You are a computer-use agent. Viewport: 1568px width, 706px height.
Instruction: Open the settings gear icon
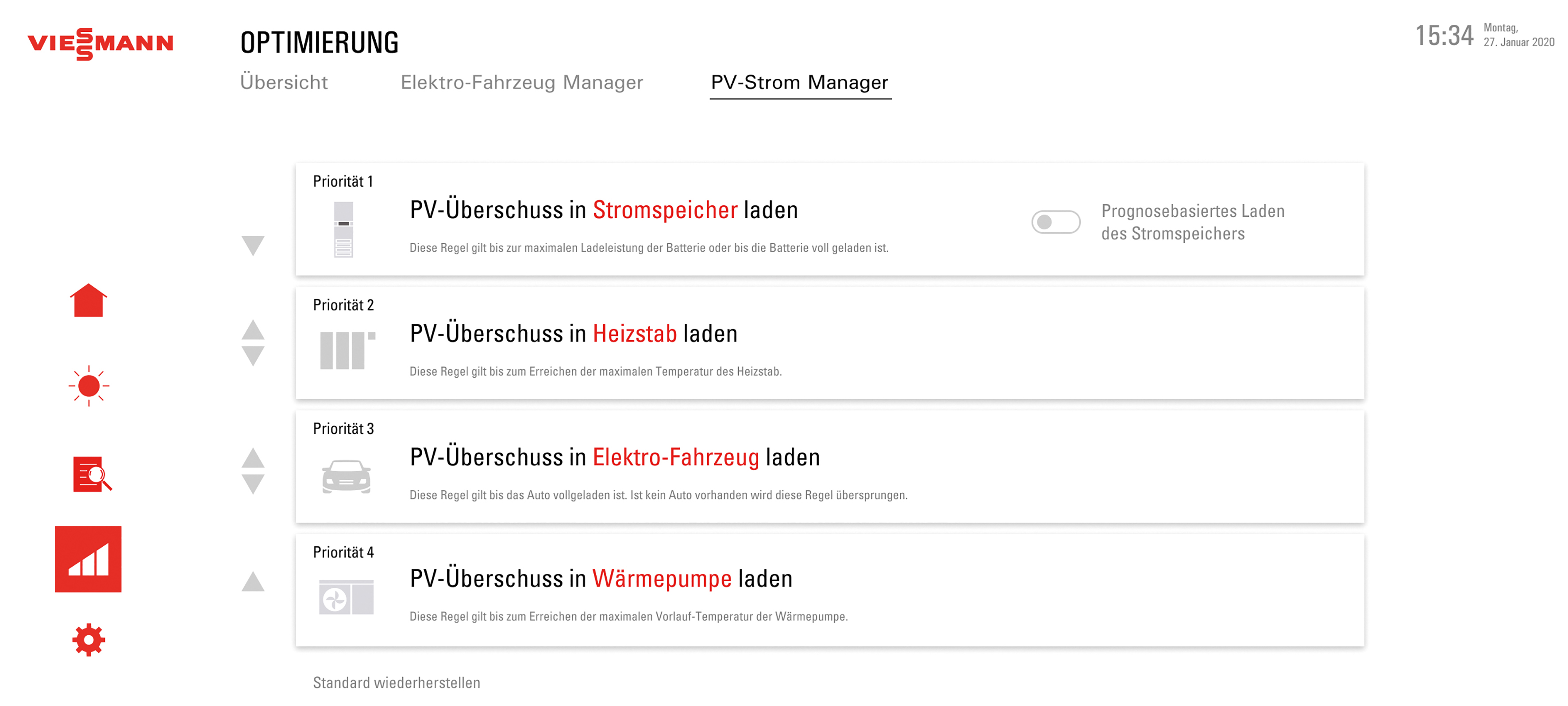(x=89, y=640)
